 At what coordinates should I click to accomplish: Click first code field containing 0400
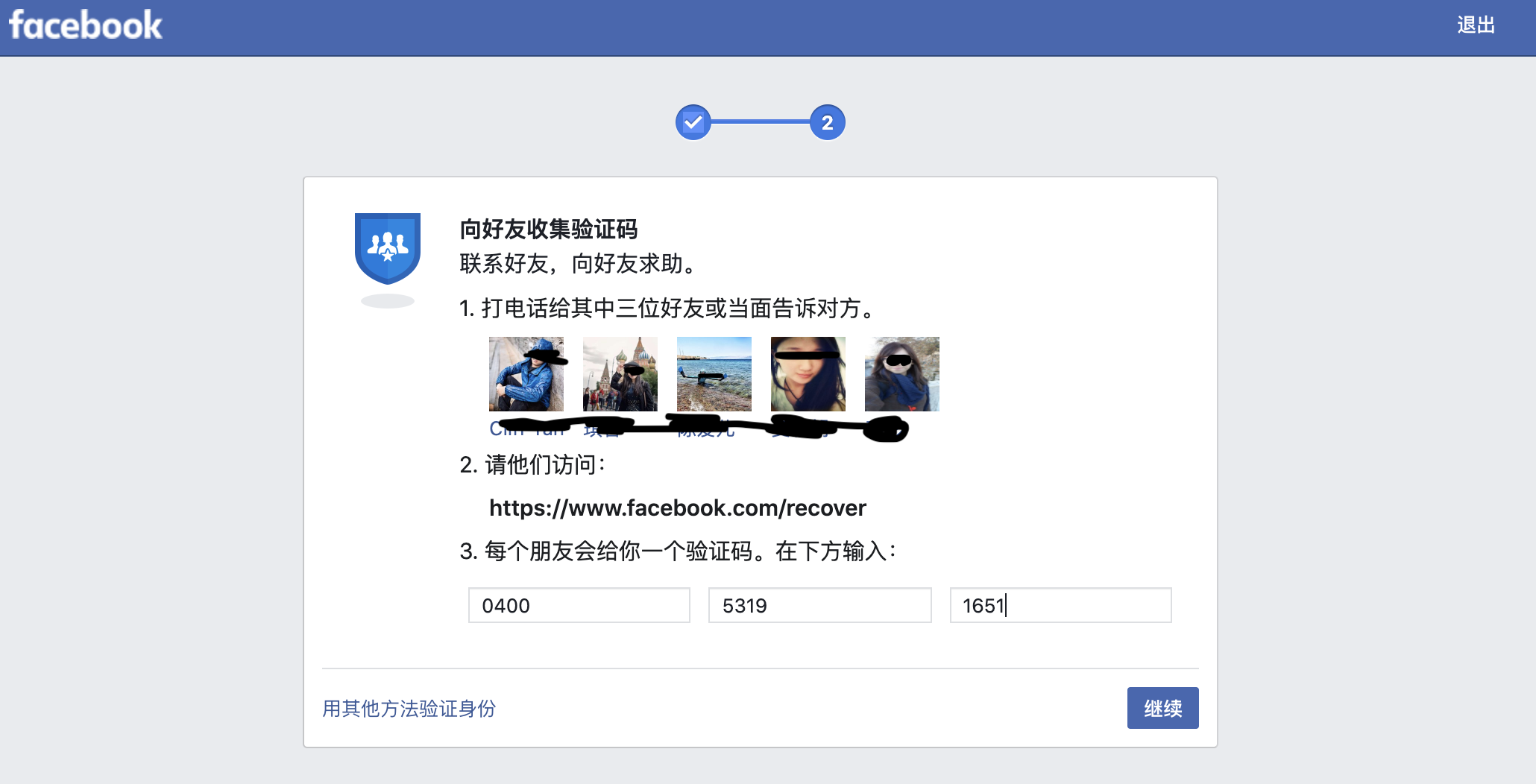coord(579,605)
